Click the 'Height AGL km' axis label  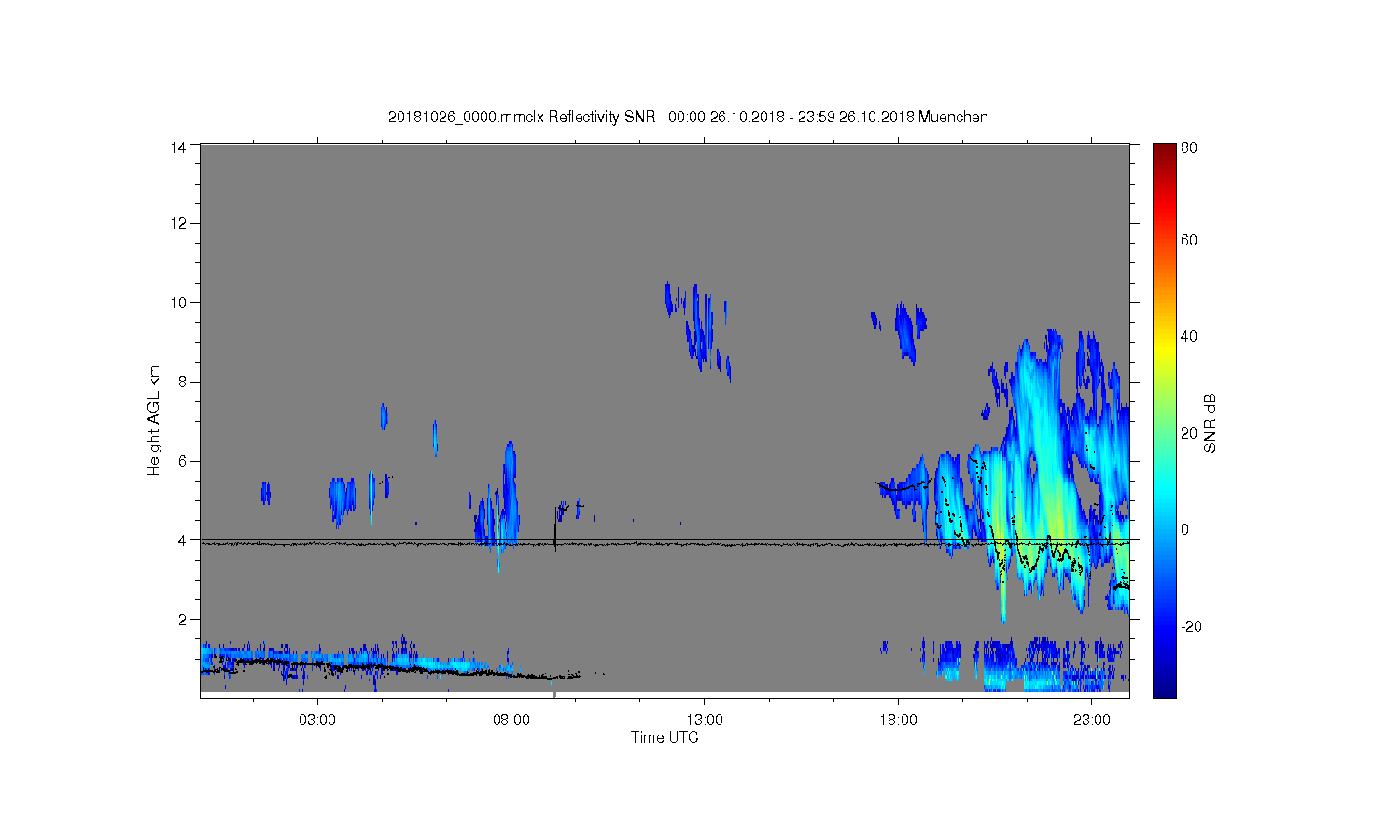click(x=154, y=420)
